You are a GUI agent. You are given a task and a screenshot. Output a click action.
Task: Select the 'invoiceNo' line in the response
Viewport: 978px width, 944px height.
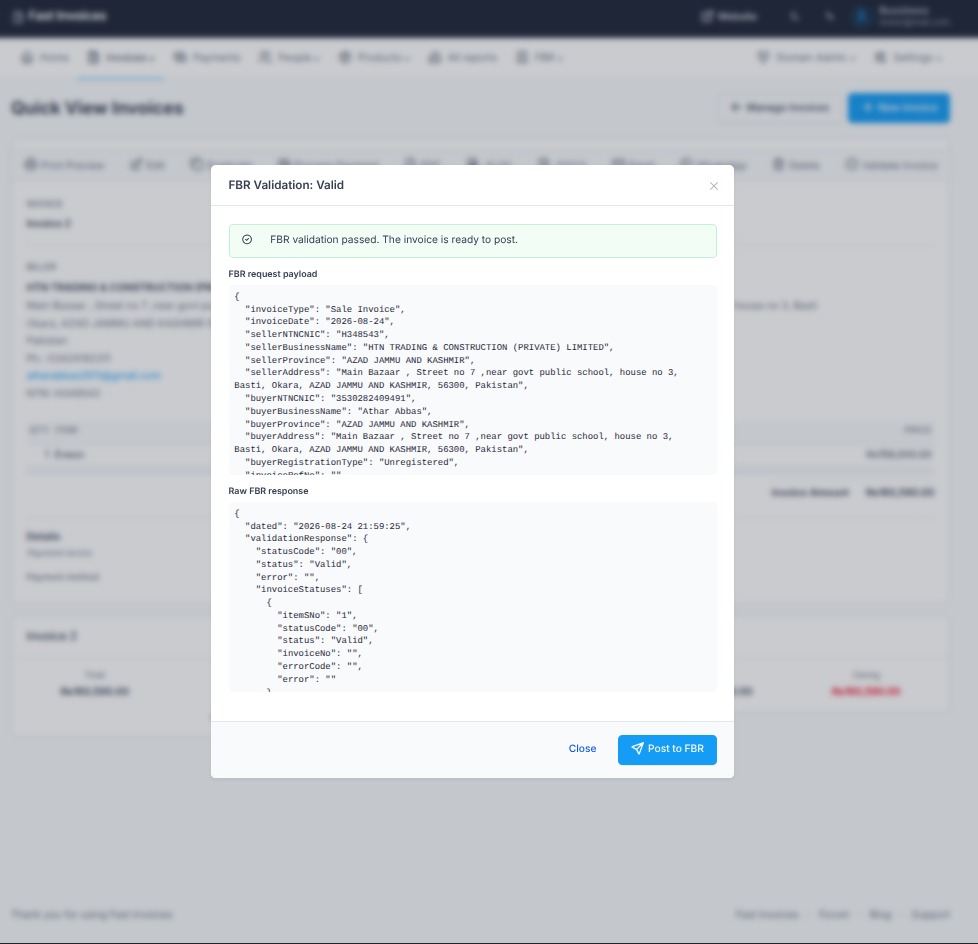tap(319, 653)
